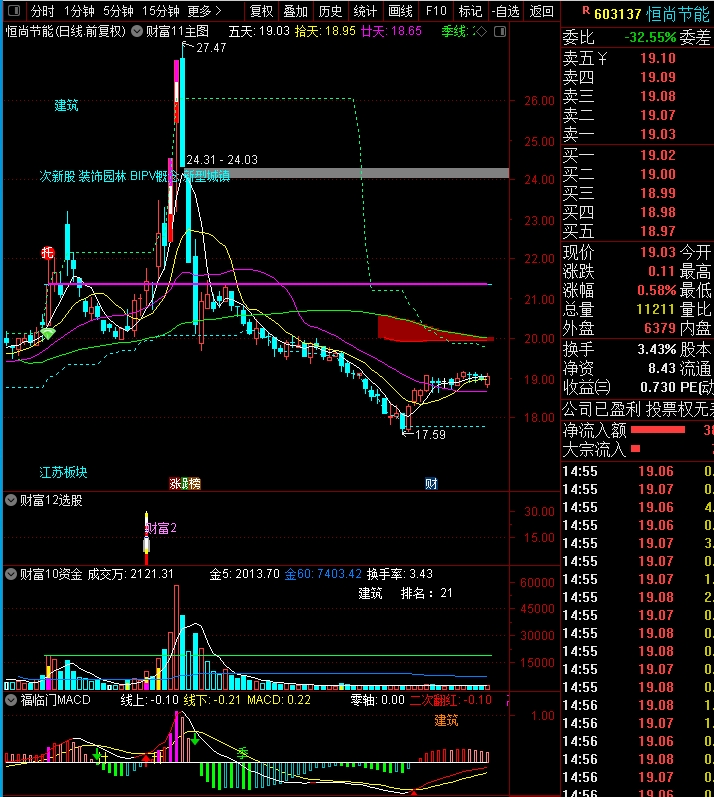Click the 标记 mark button

coord(470,11)
